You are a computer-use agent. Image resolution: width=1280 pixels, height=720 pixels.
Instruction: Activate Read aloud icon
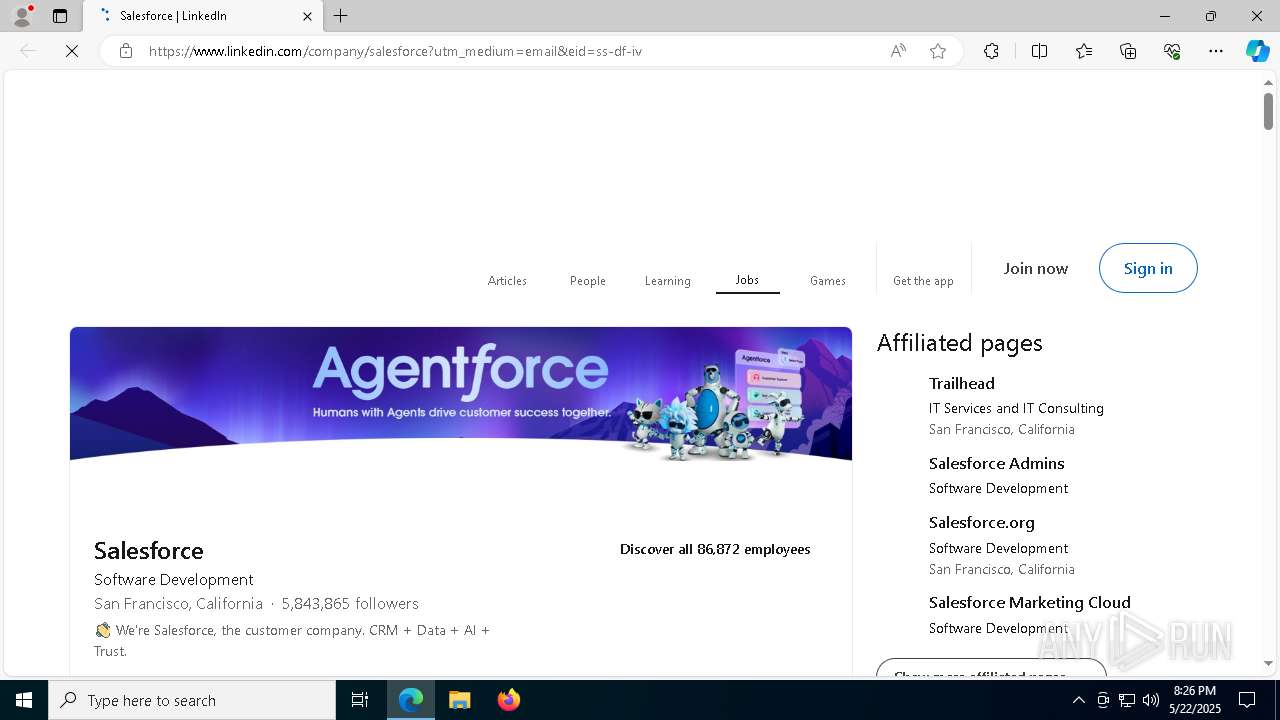click(x=898, y=51)
